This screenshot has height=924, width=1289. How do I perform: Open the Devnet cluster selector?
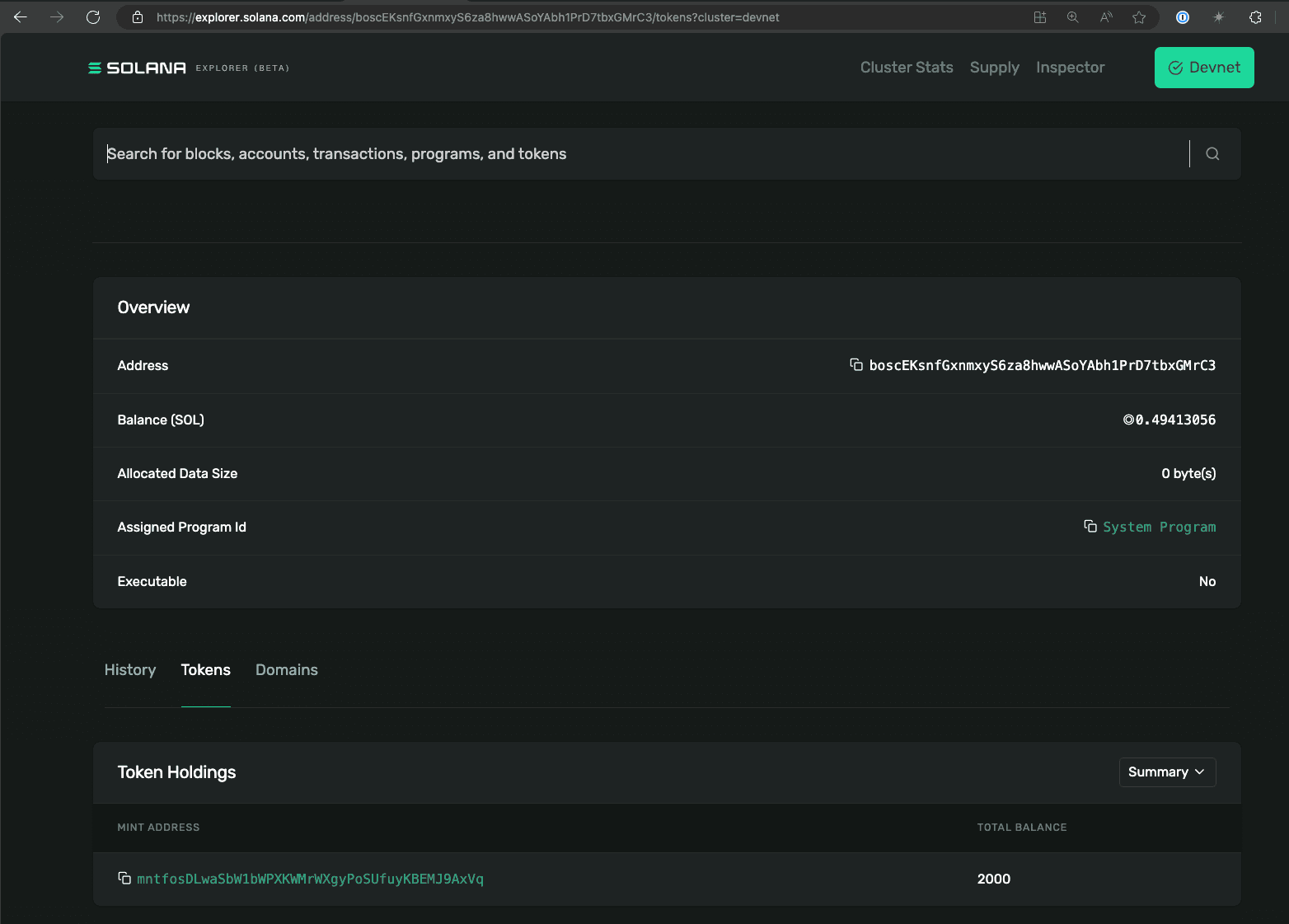click(x=1203, y=68)
